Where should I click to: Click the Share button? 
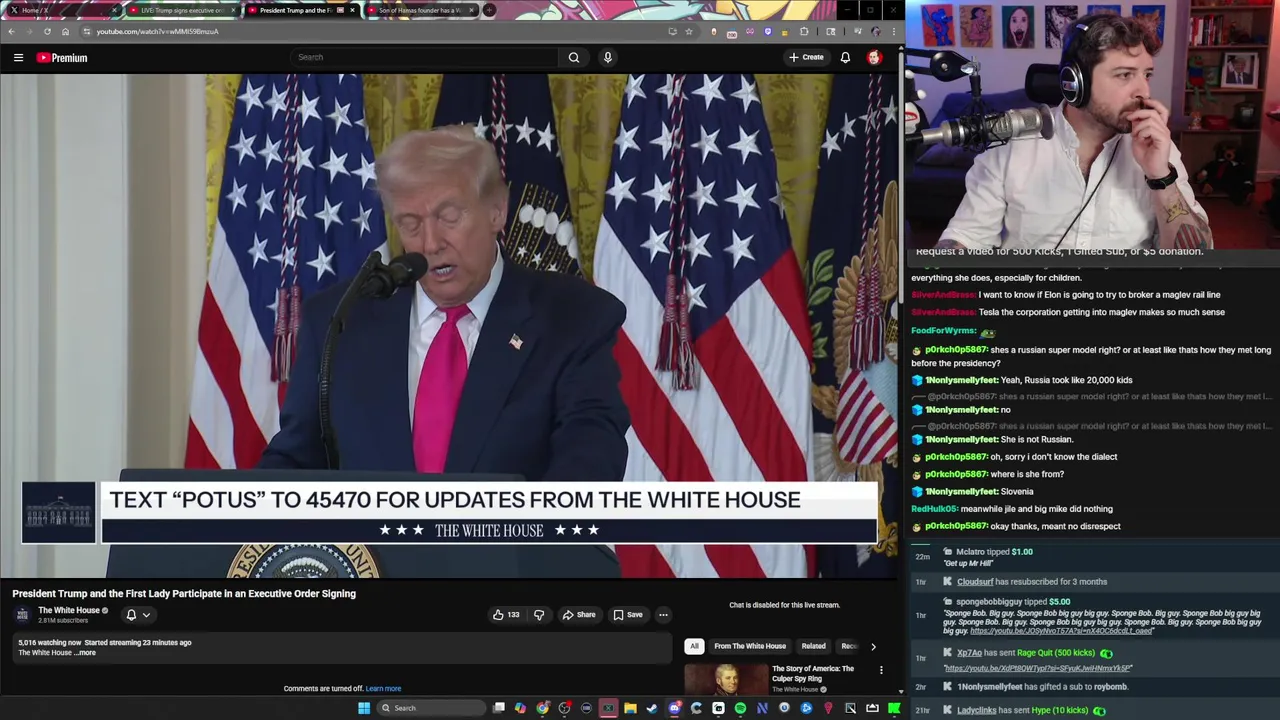tap(578, 615)
